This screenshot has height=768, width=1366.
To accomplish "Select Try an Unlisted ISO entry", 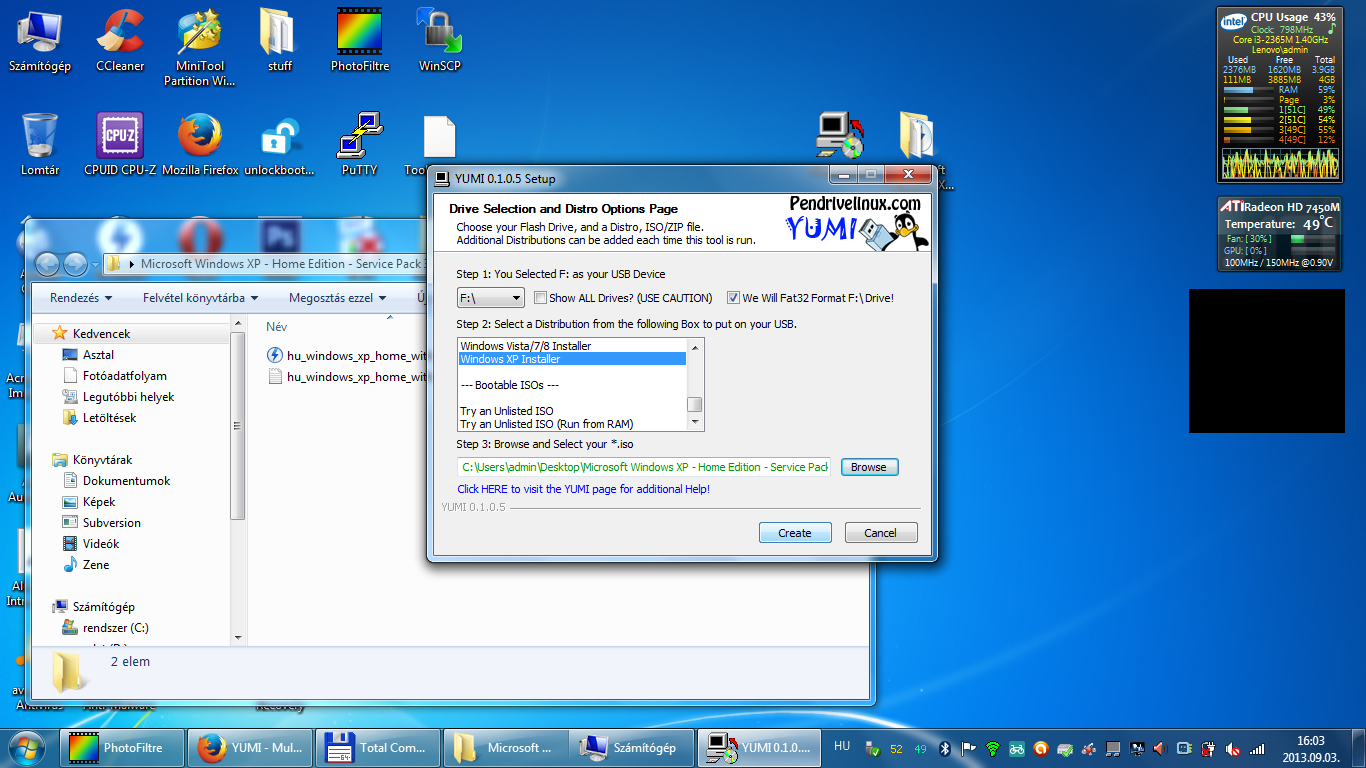I will [507, 411].
